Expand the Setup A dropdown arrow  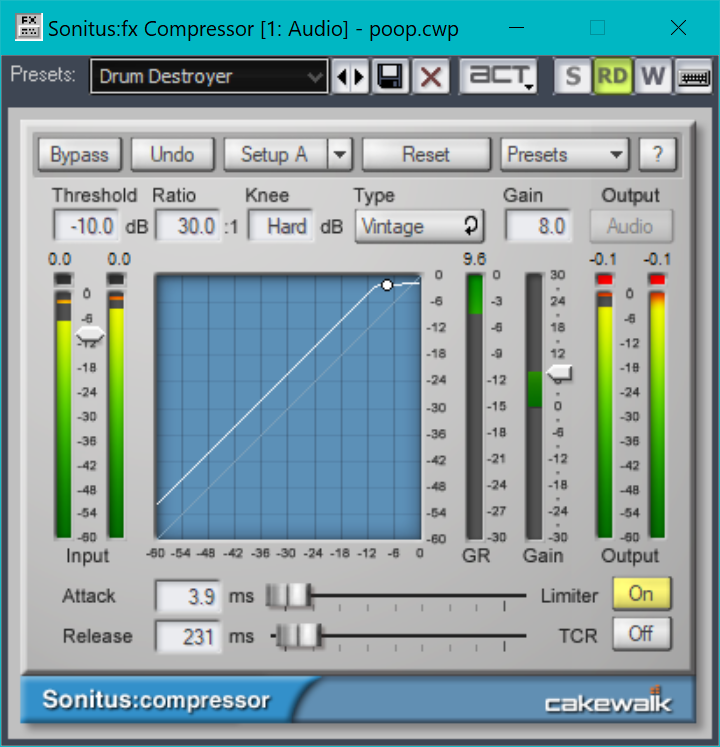(340, 154)
